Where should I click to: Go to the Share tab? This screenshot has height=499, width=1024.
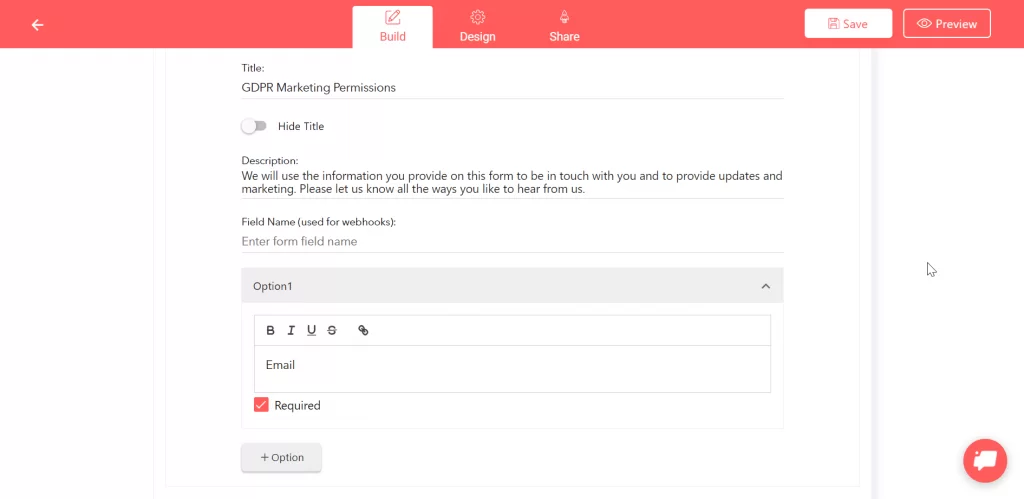(x=564, y=26)
